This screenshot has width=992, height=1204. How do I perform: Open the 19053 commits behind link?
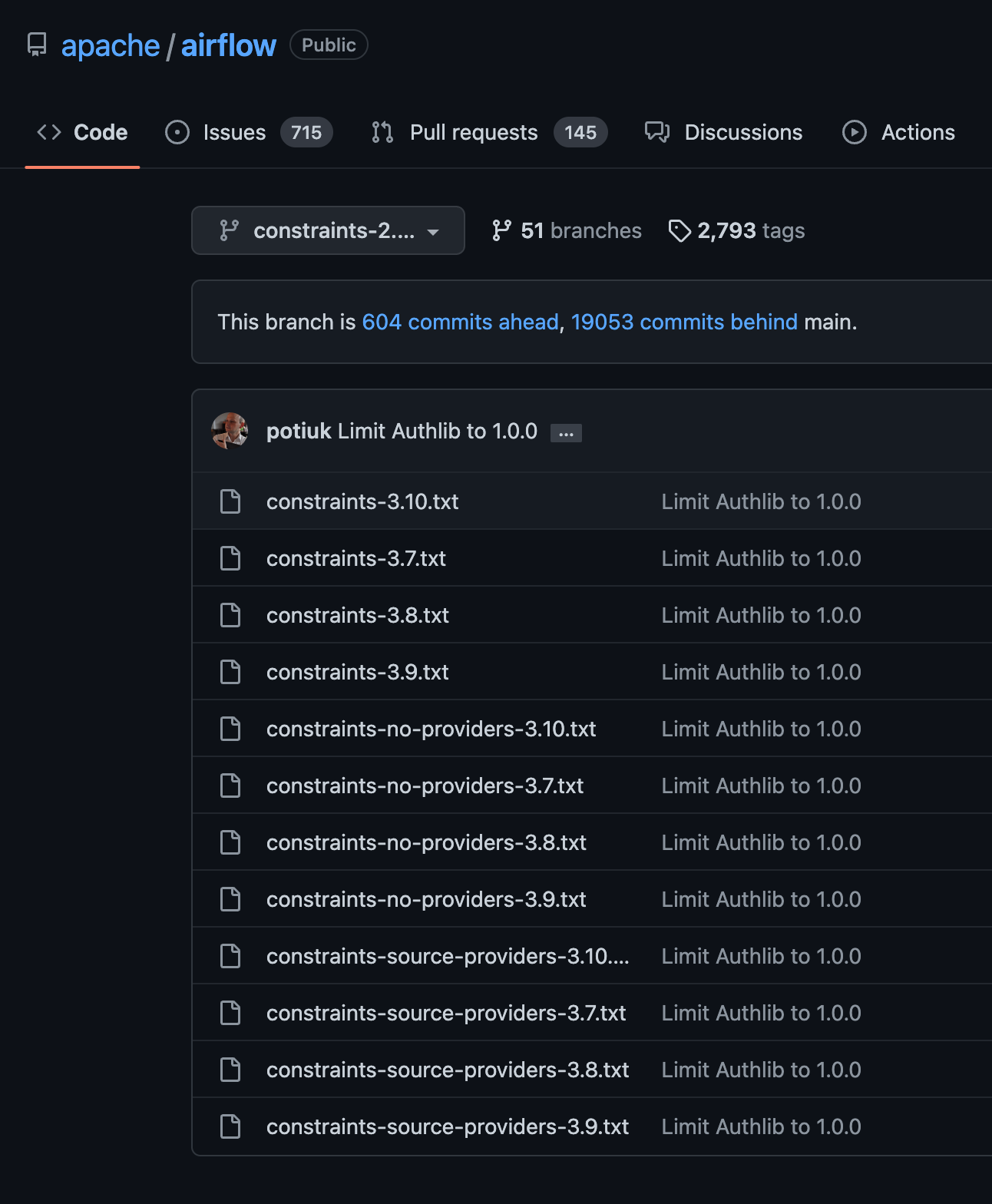684,322
